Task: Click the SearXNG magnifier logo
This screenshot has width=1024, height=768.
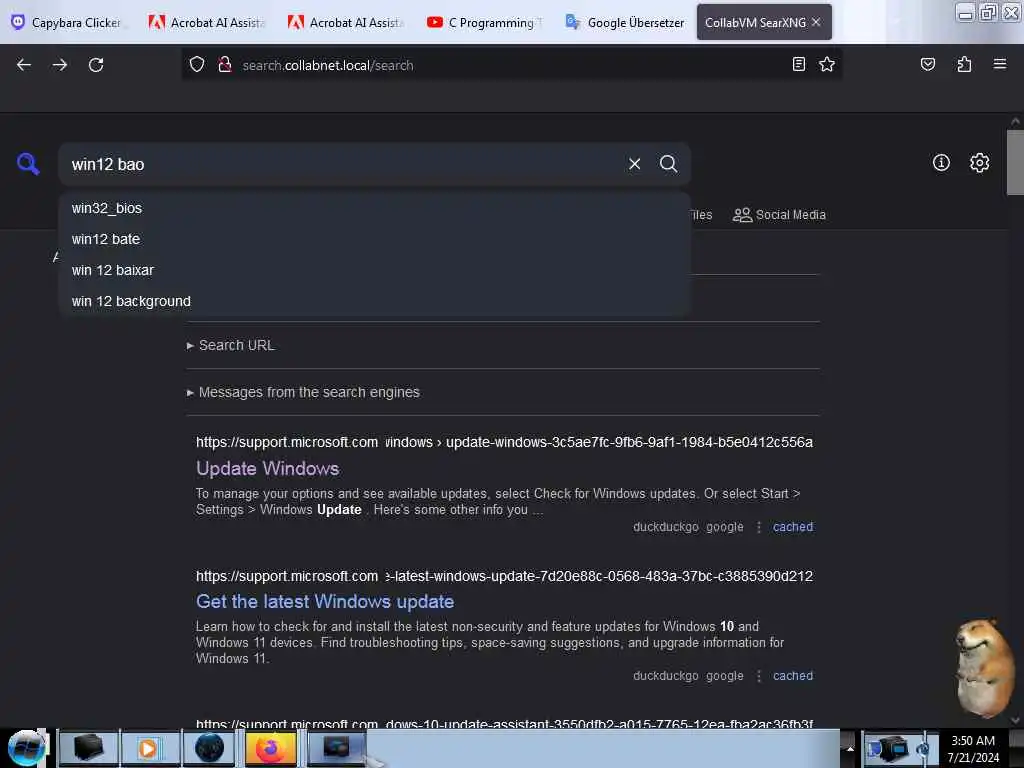Action: [x=28, y=163]
